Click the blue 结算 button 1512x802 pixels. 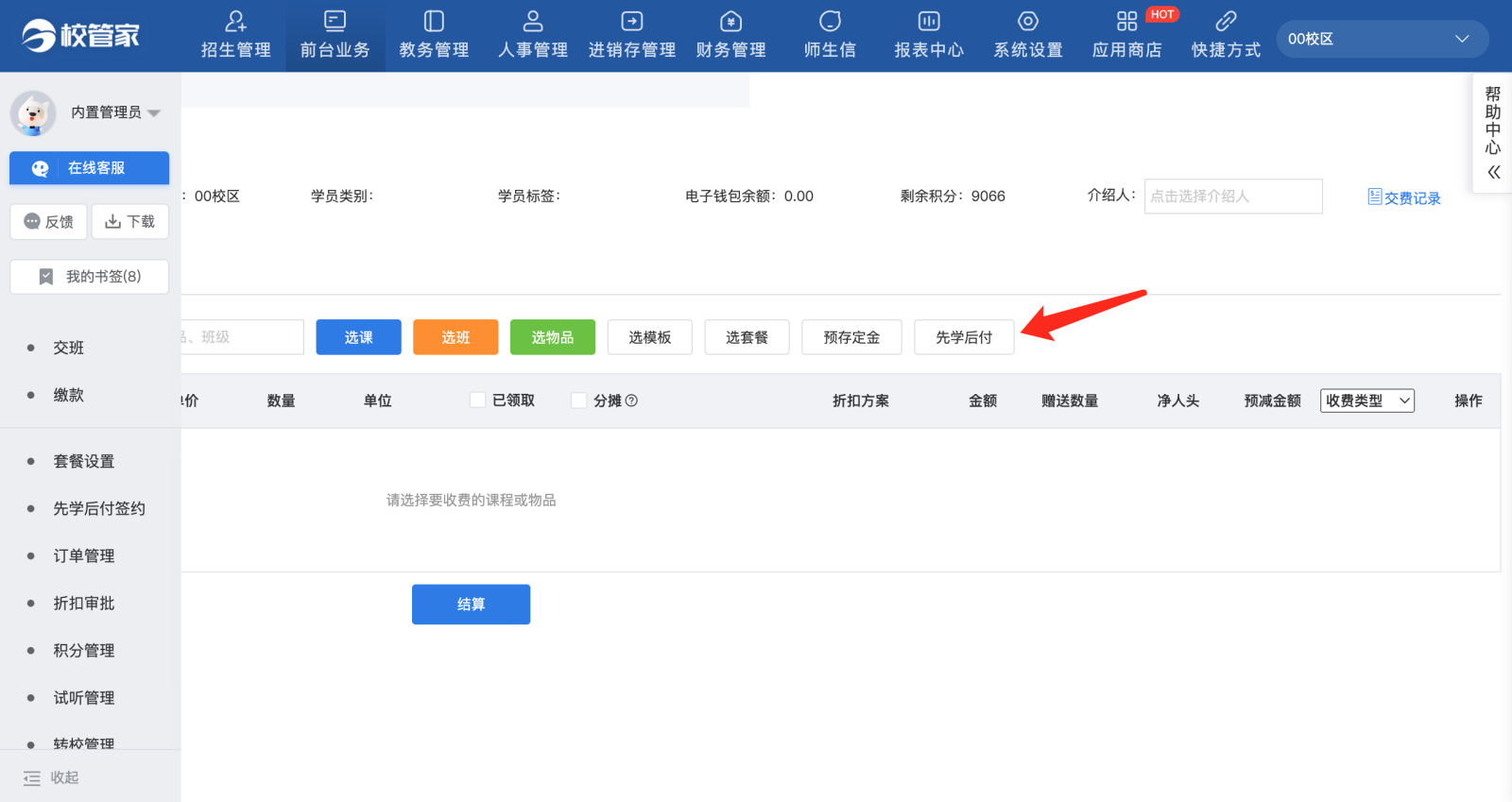click(471, 605)
